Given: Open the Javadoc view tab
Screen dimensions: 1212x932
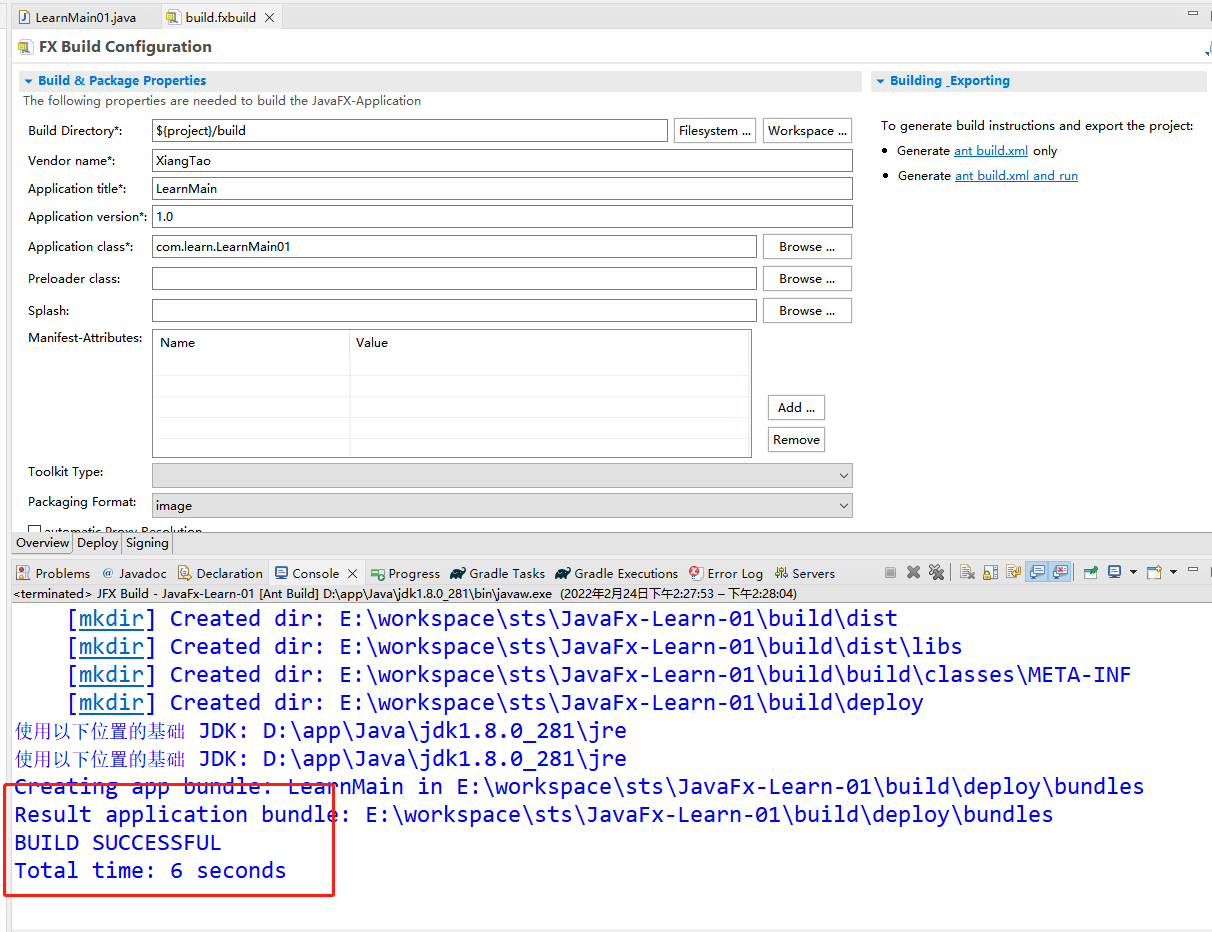Looking at the screenshot, I should 134,573.
